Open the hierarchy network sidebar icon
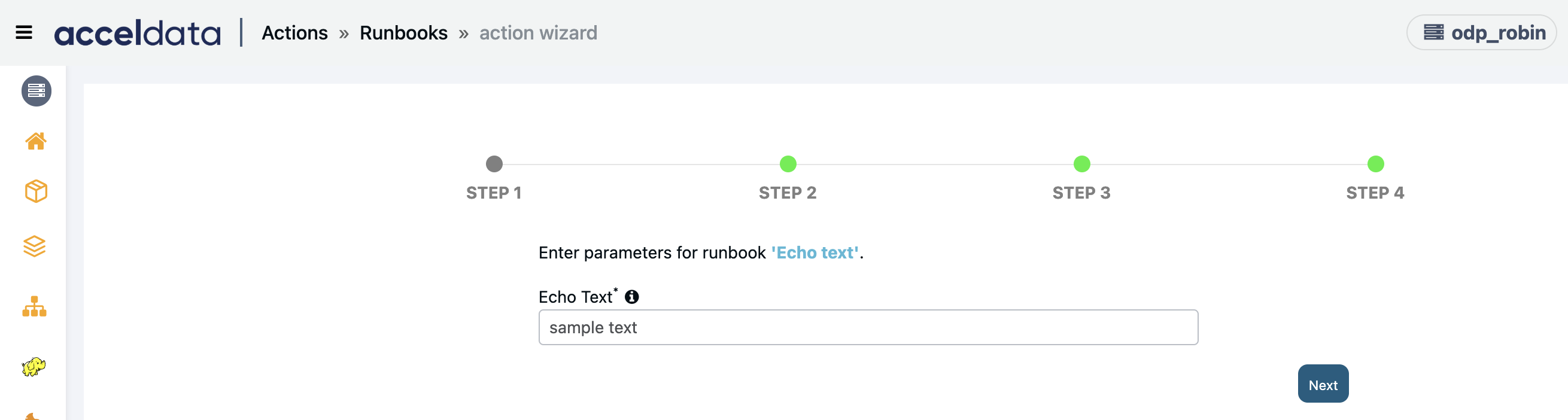 coord(35,306)
